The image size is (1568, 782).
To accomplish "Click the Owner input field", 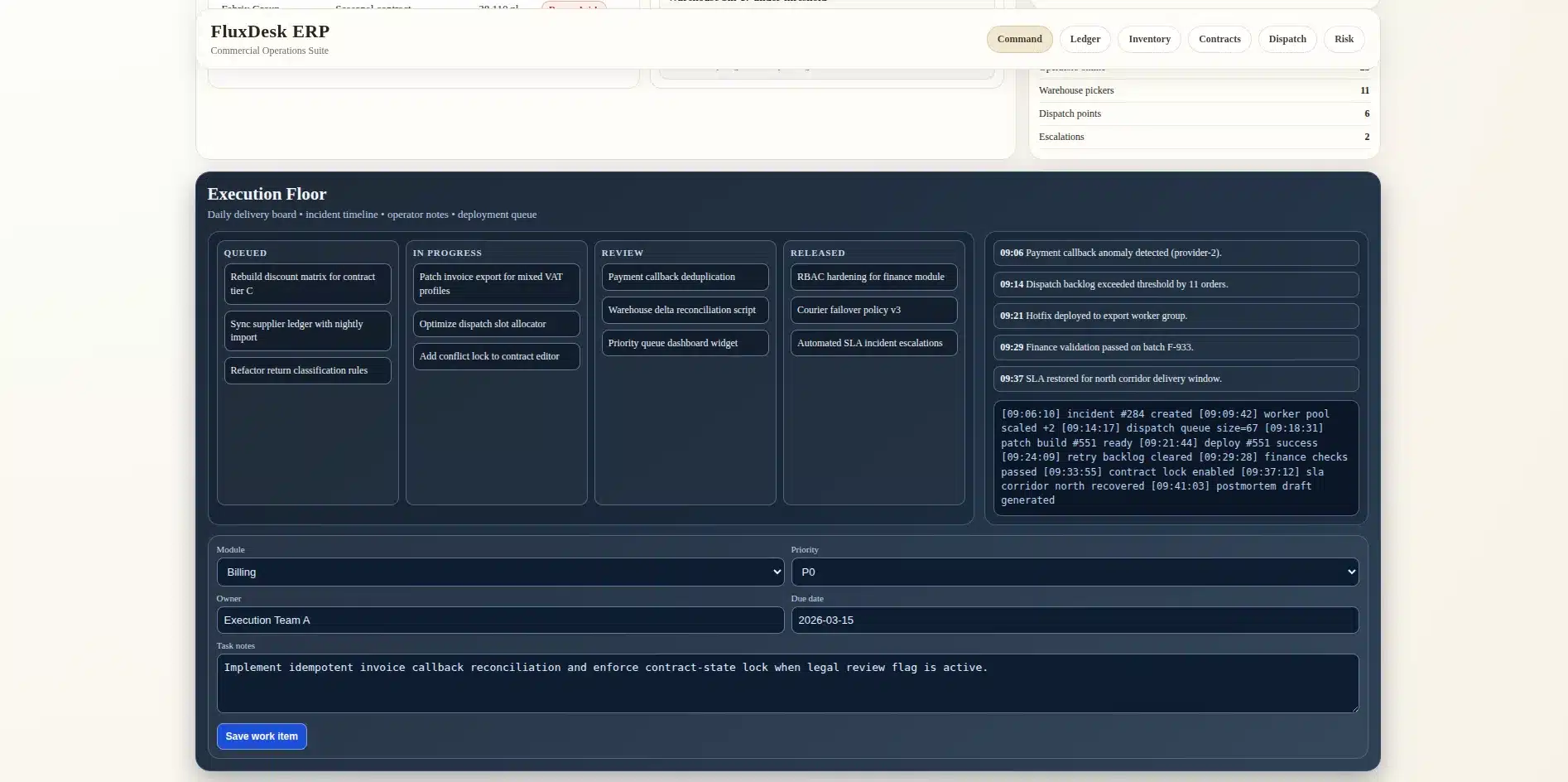I will point(500,620).
